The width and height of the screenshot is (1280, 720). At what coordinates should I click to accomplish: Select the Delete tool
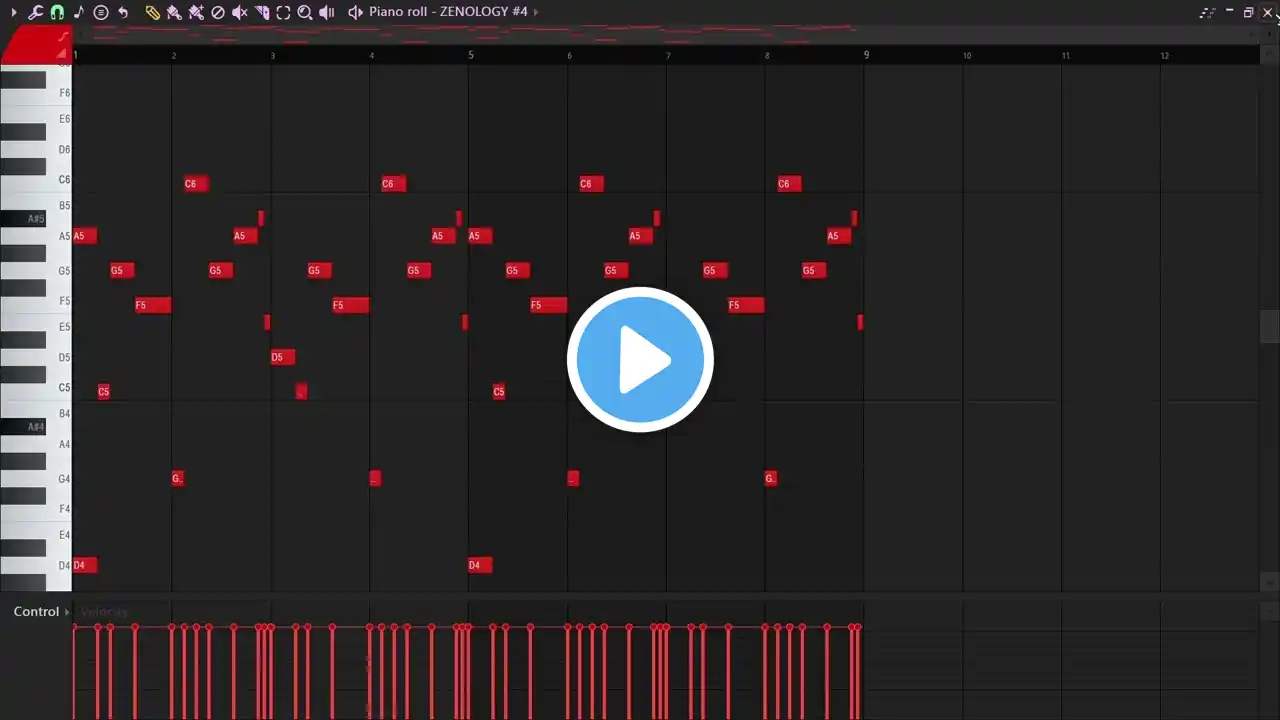(x=218, y=12)
